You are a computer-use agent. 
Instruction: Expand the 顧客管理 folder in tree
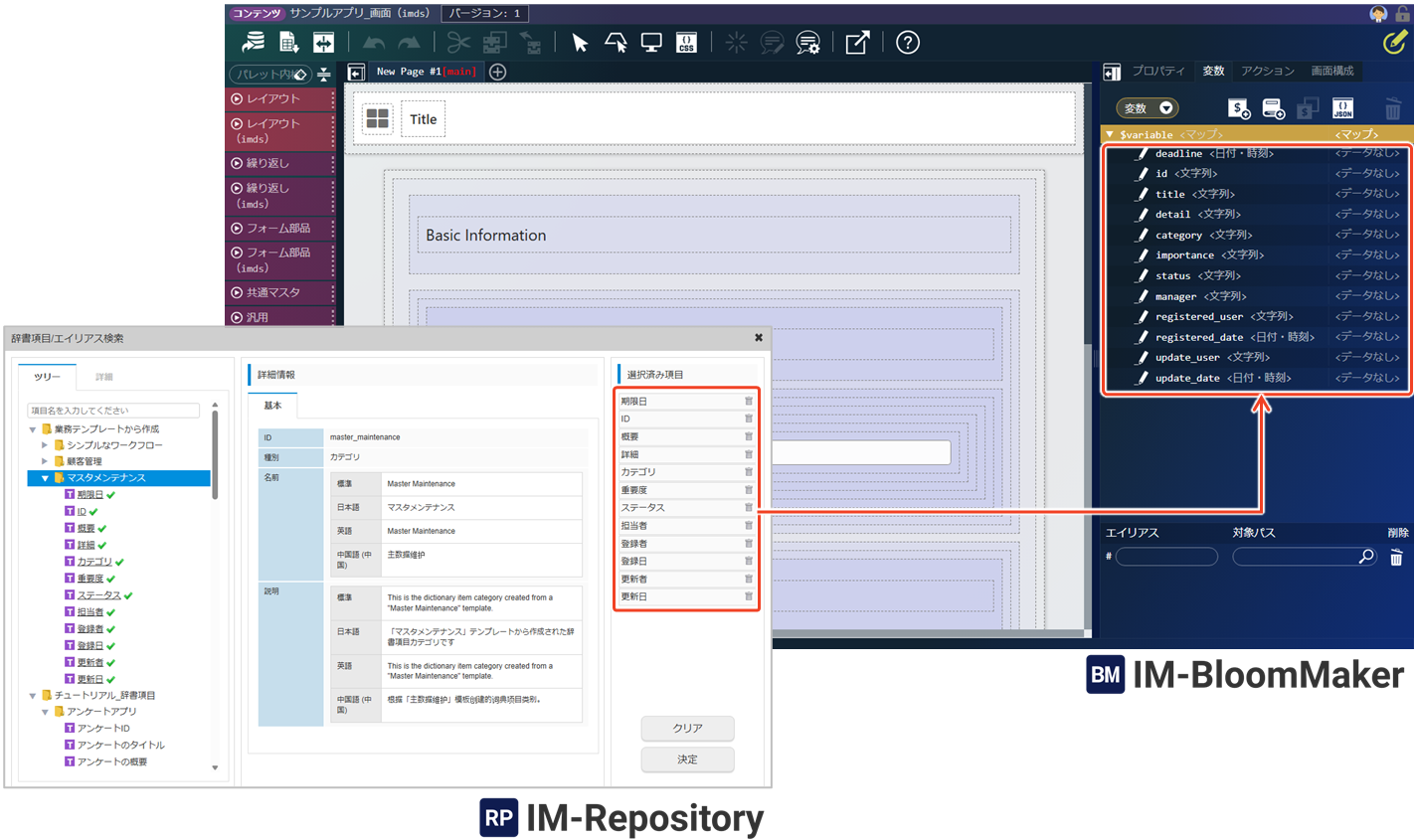45,461
